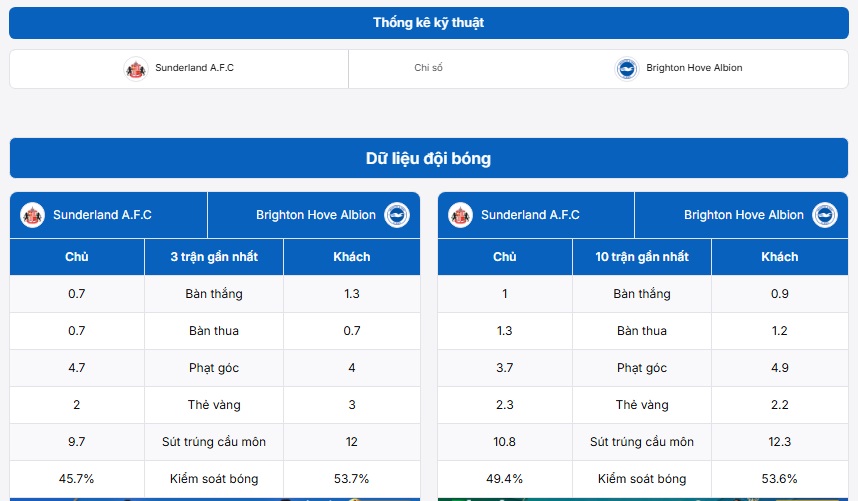
Task: Click 'Thẻ vàng' label in 10-match table
Action: pos(642,405)
